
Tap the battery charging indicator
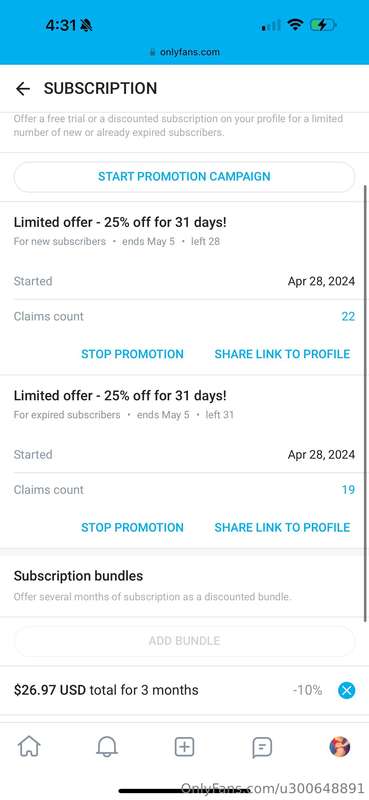[x=323, y=25]
